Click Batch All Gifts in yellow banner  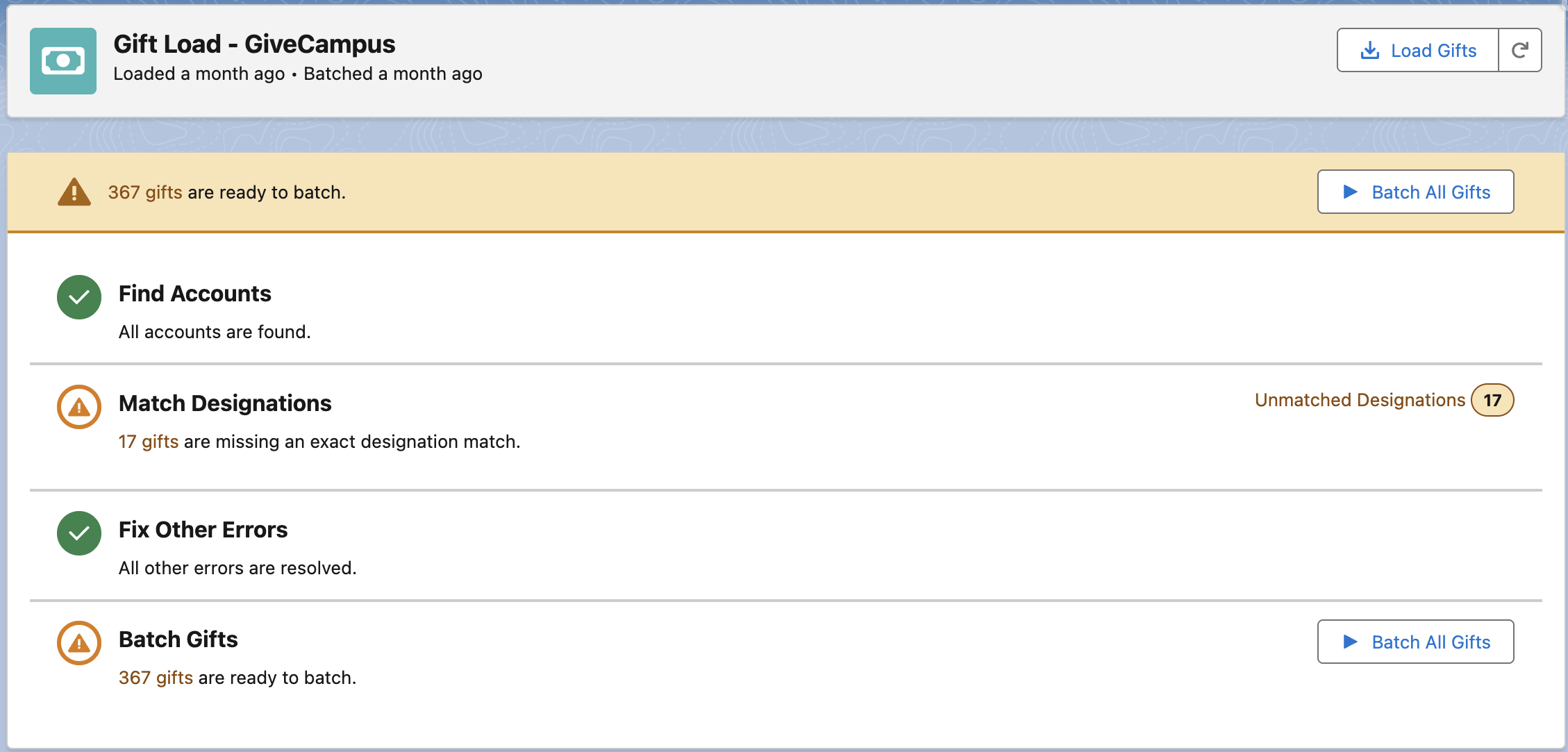tap(1415, 192)
